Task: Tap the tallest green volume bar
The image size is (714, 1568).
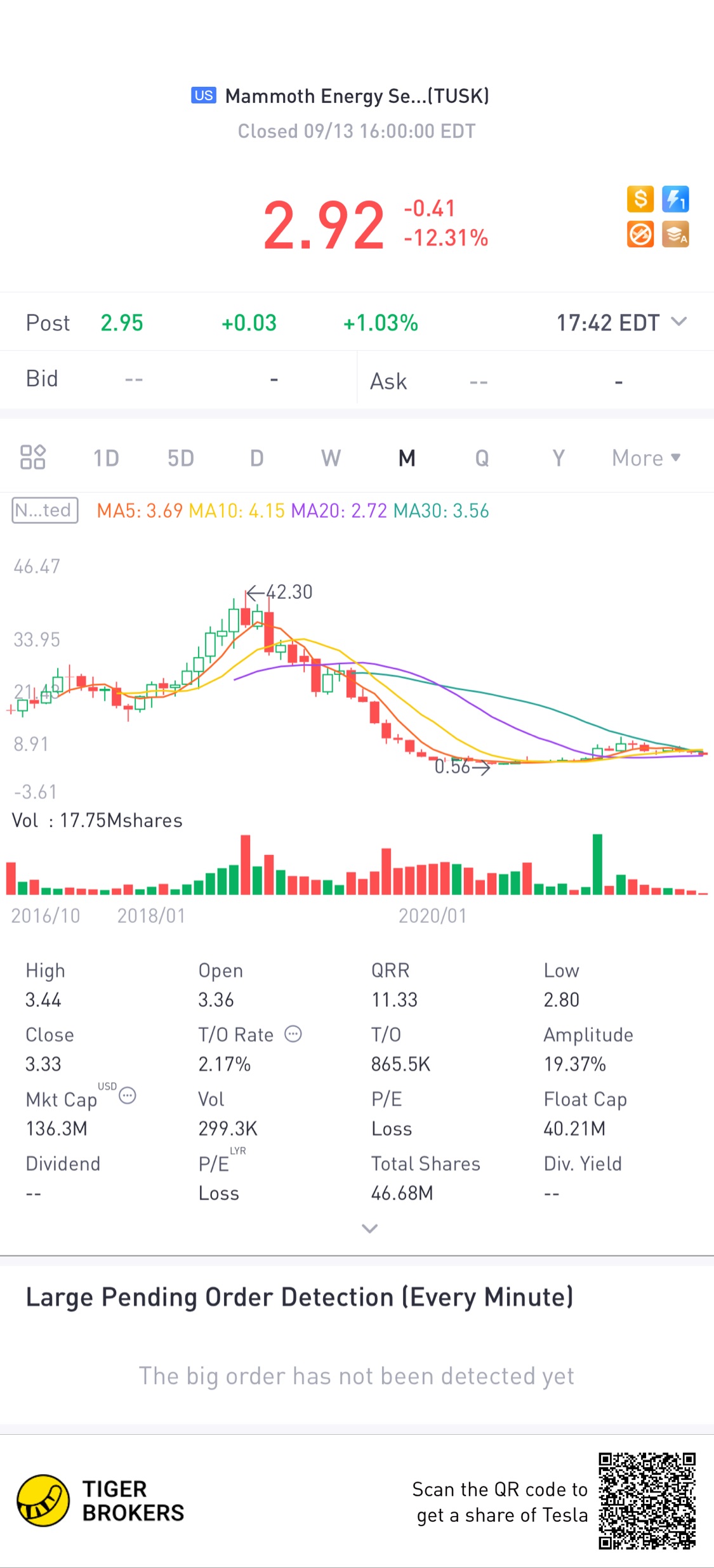Action: click(597, 864)
